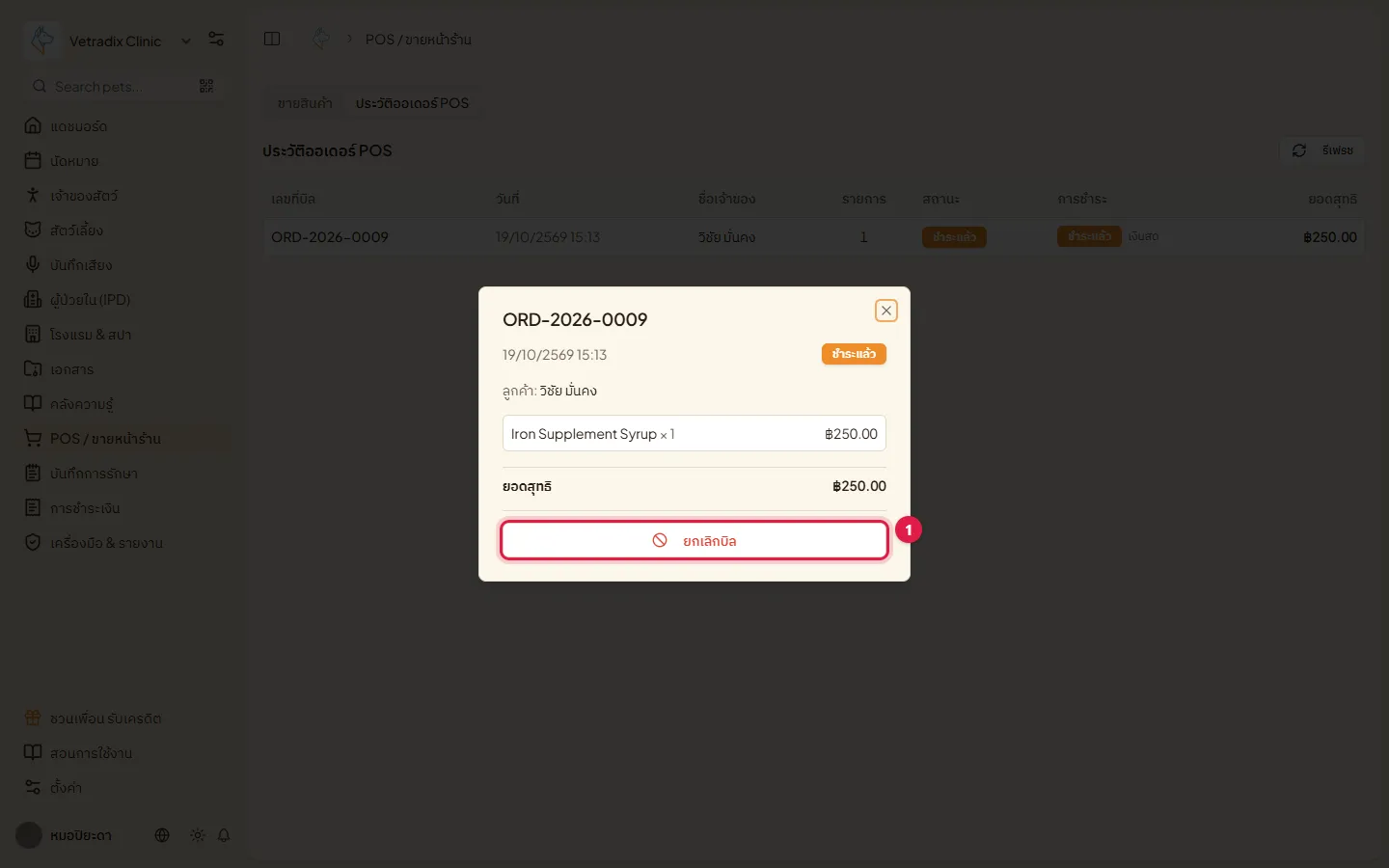Click the Iron Supplement Syrup line item
This screenshot has width=1389, height=868.
(x=694, y=434)
